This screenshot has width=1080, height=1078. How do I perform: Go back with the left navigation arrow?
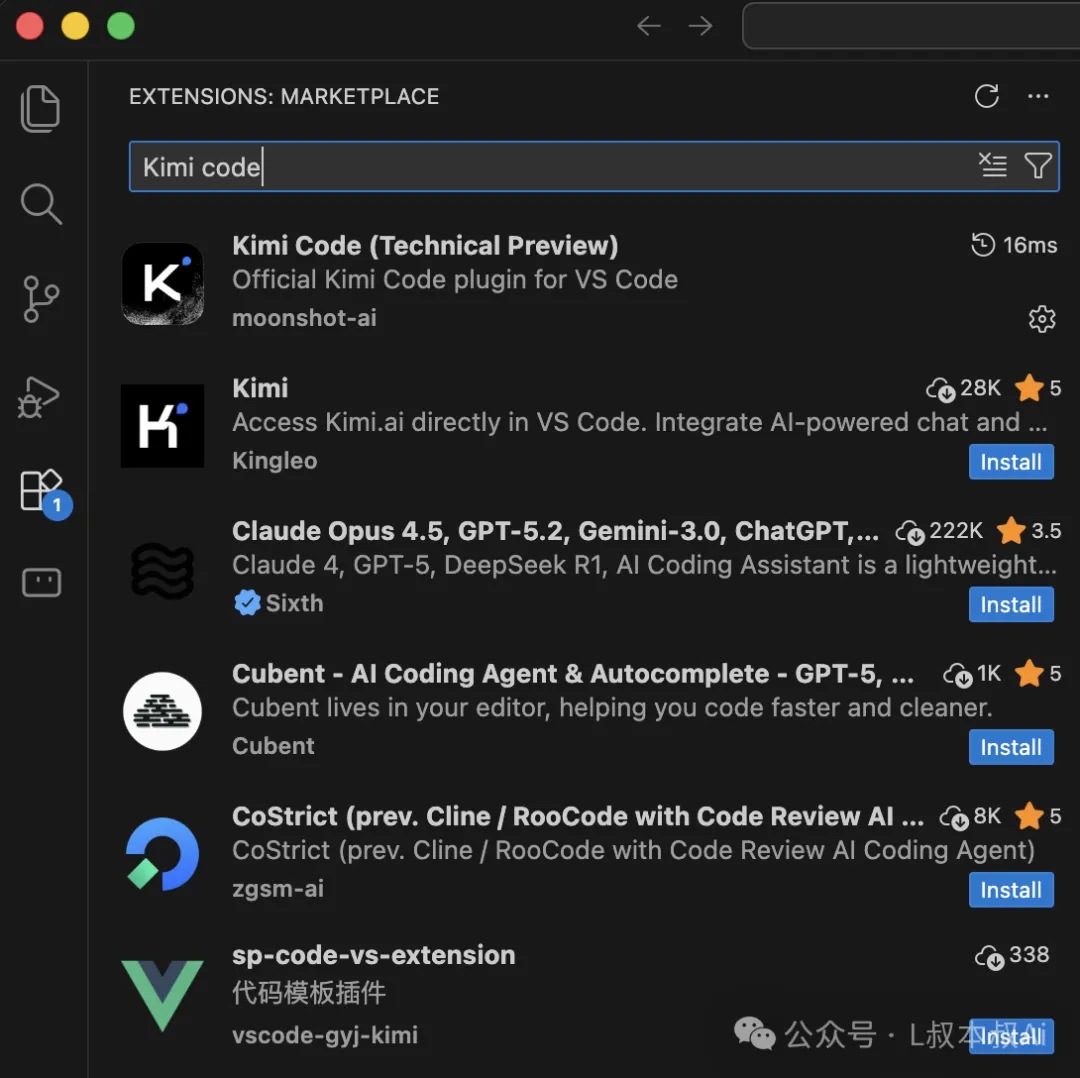coord(648,26)
